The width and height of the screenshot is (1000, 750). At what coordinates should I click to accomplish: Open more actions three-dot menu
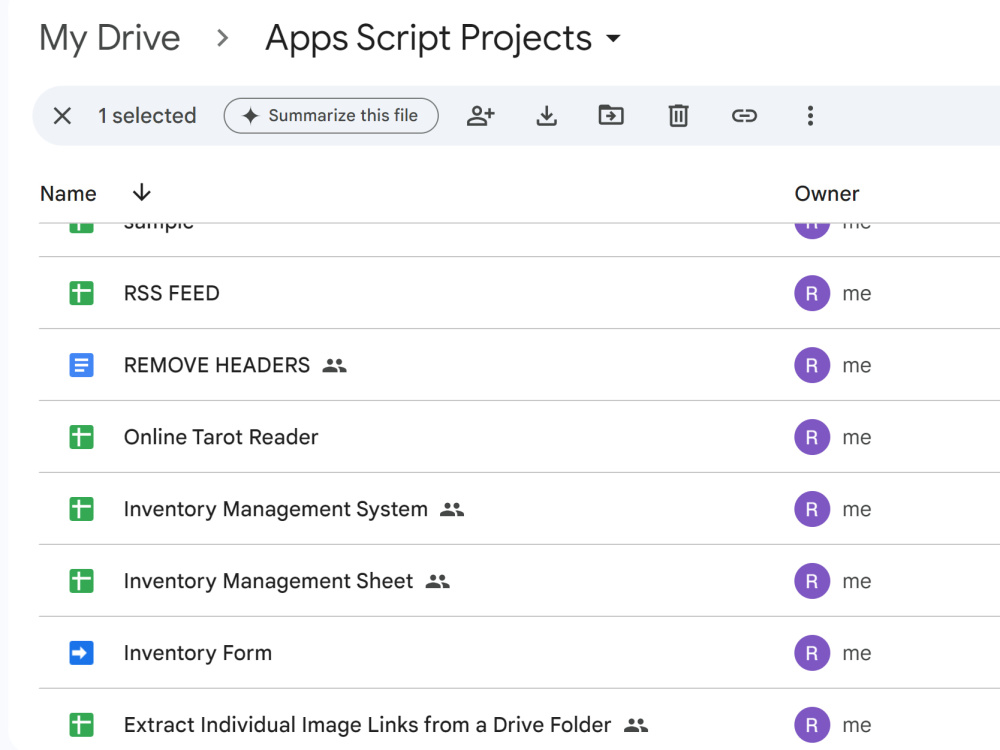tap(810, 115)
